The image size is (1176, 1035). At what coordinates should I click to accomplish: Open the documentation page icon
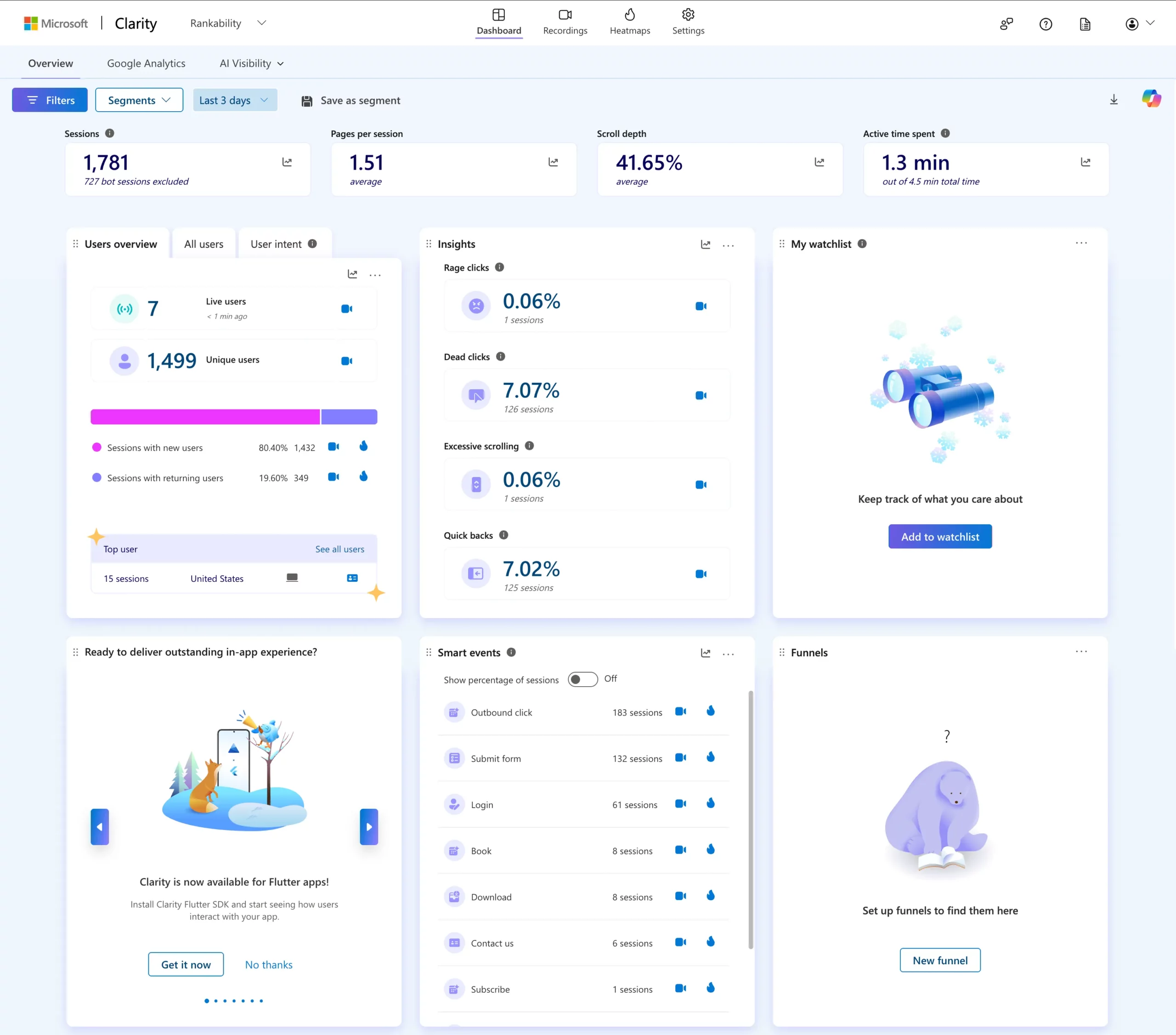pos(1085,23)
